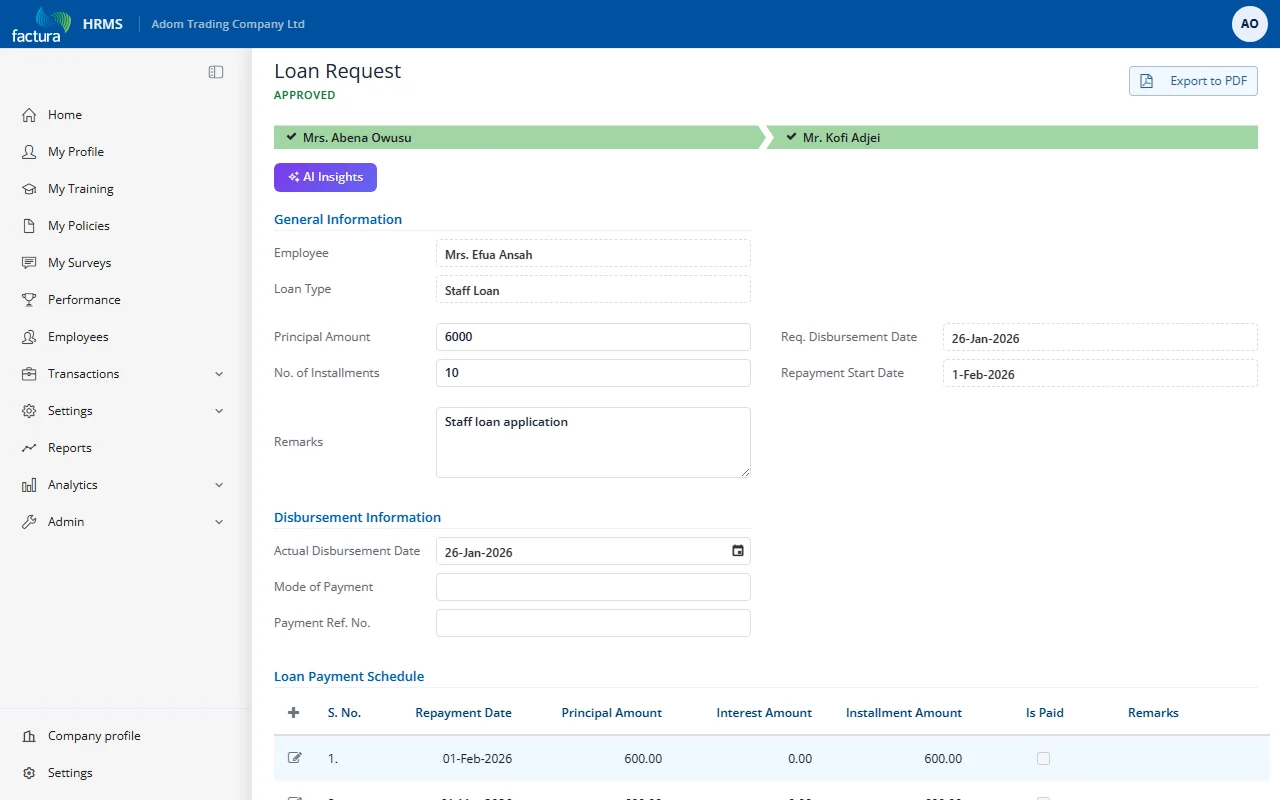Click the HRMS title in header

103,24
